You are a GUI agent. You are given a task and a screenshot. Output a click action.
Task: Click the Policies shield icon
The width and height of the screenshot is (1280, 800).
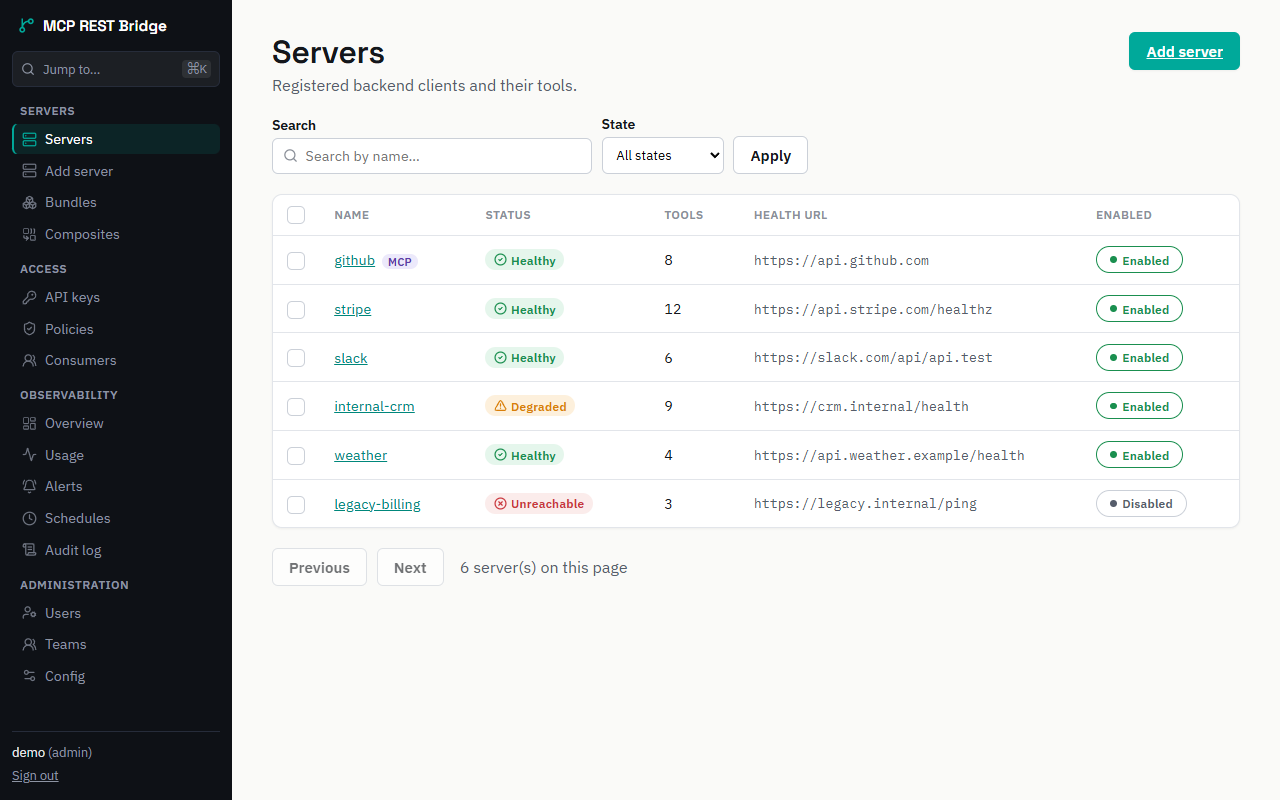[29, 329]
